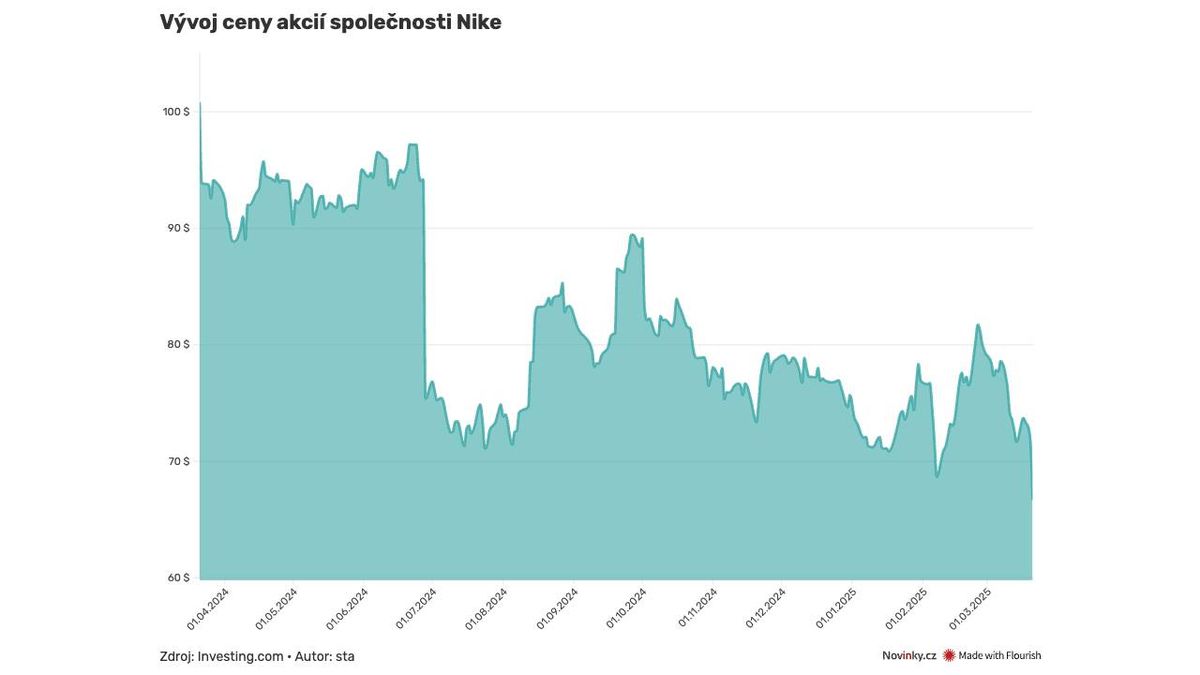The width and height of the screenshot is (1200, 675).
Task: Select the 01.02.2025 date label
Action: 906,608
